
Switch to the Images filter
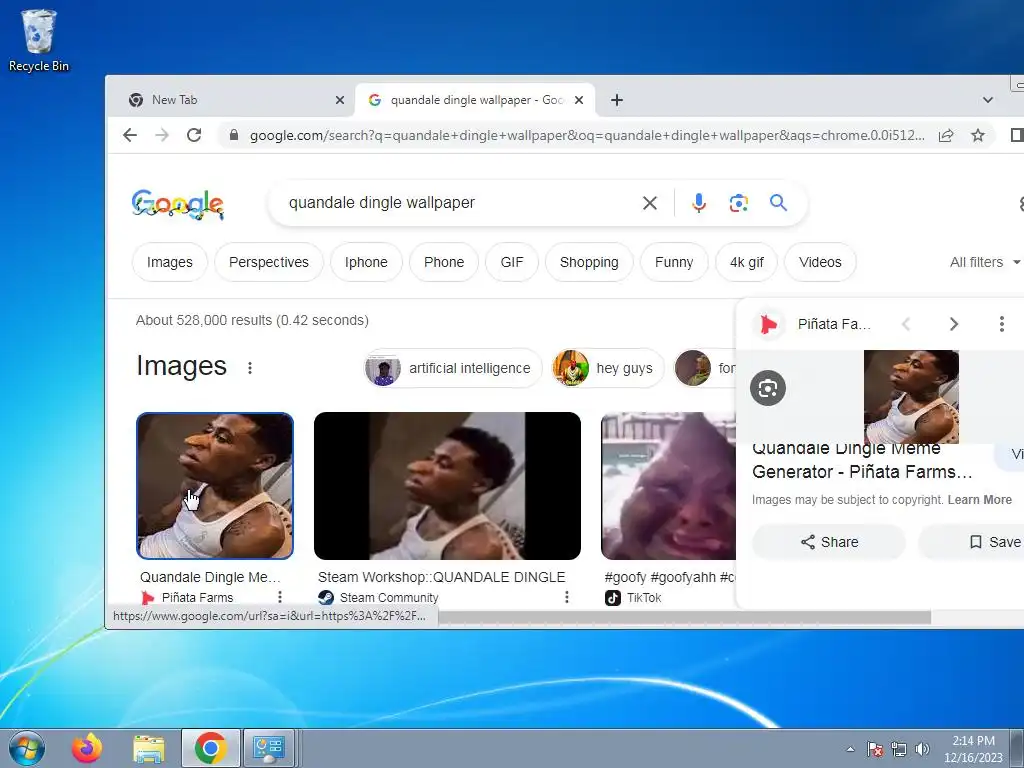point(170,262)
